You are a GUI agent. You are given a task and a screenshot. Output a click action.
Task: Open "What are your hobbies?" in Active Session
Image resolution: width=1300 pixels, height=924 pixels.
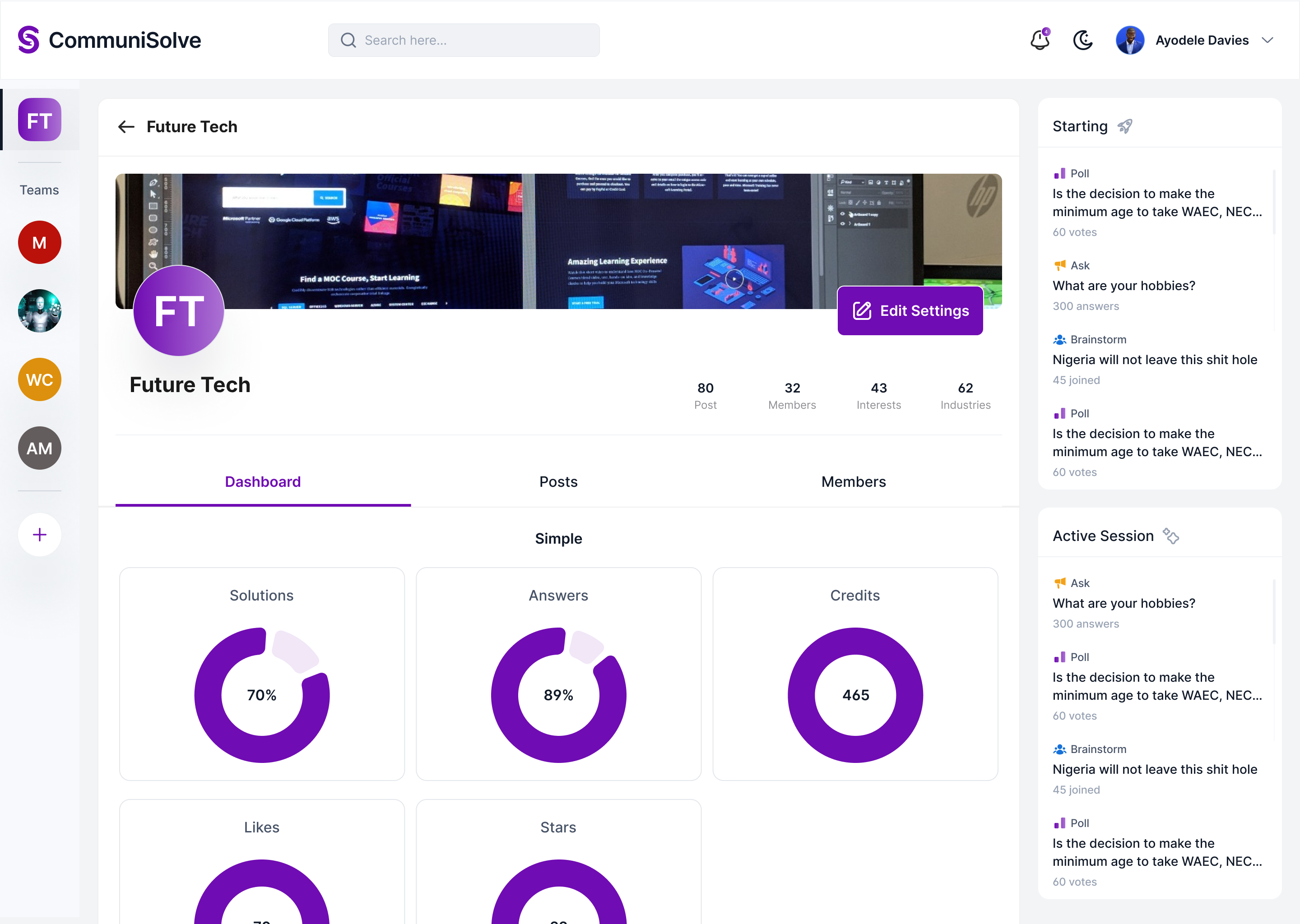pos(1124,603)
